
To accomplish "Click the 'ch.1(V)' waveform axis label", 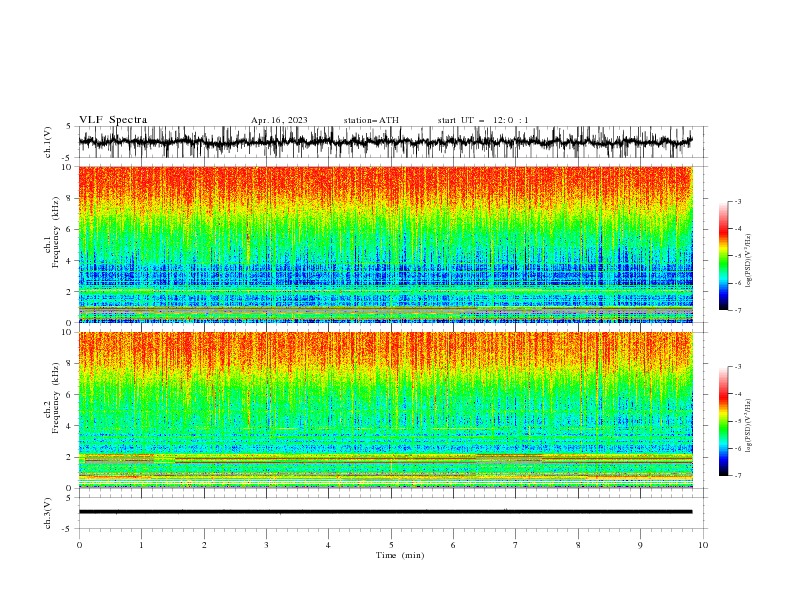I will coord(48,142).
